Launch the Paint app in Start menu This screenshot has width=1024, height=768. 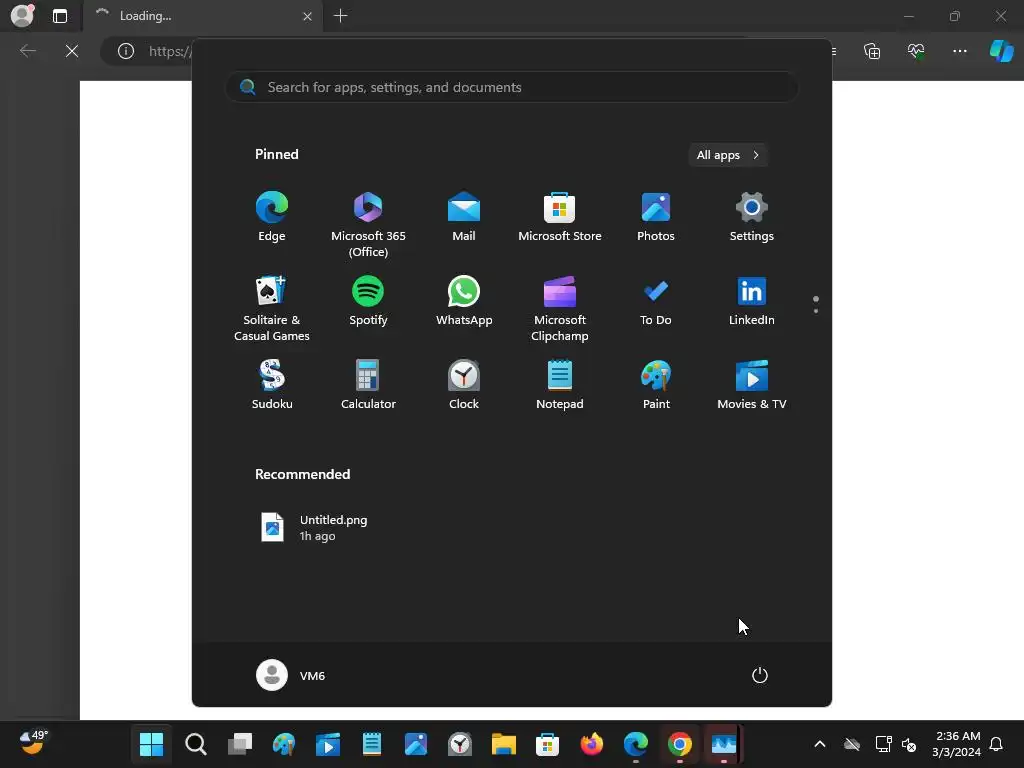tap(656, 385)
